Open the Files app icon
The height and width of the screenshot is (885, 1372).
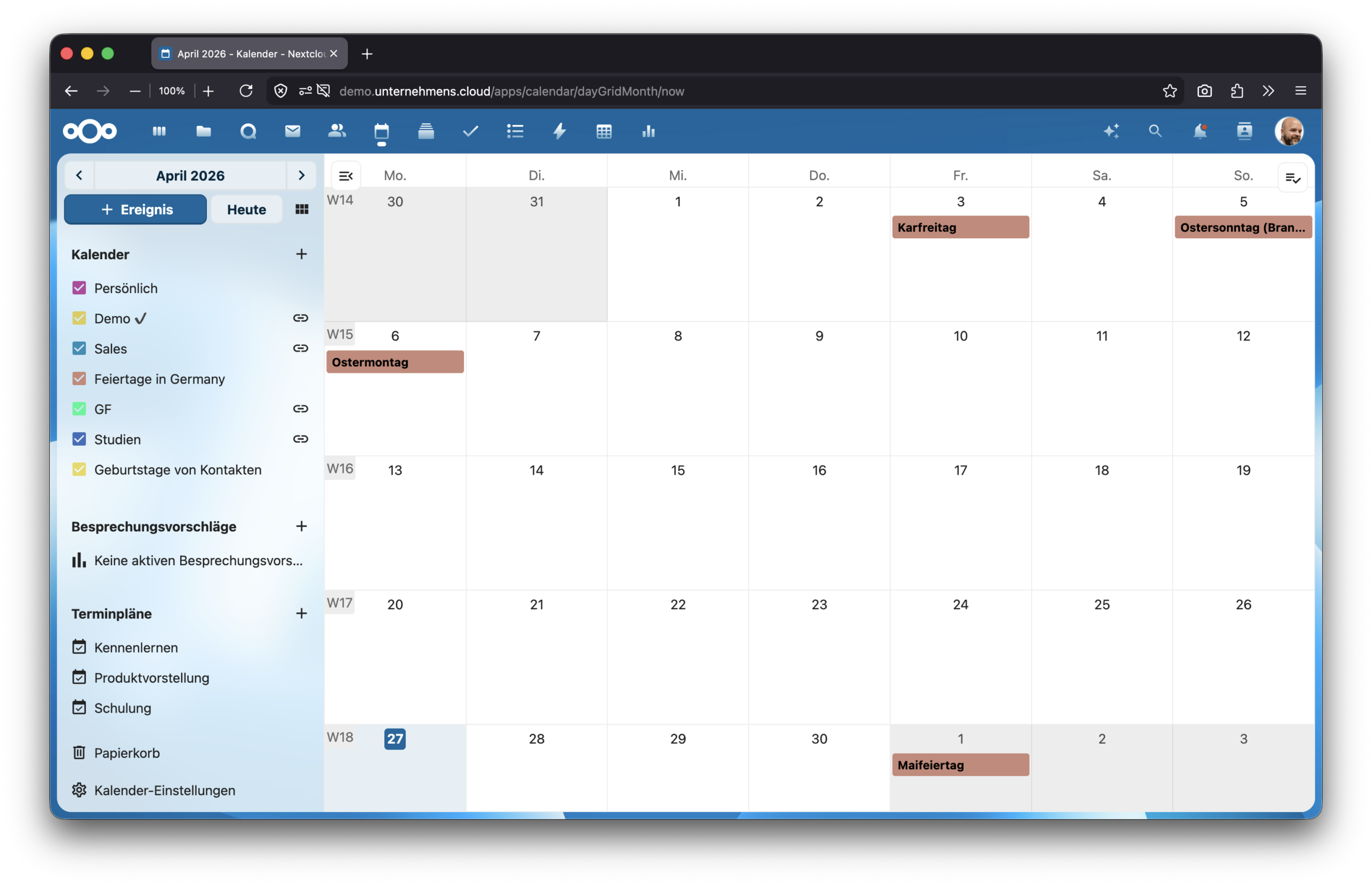coord(204,131)
